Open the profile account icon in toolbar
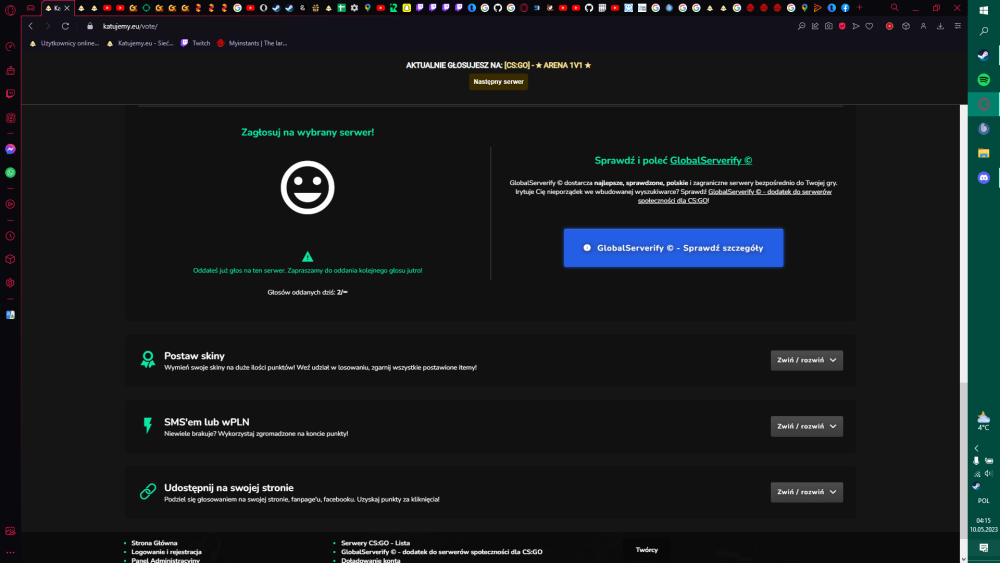The width and height of the screenshot is (1000, 563). [923, 26]
